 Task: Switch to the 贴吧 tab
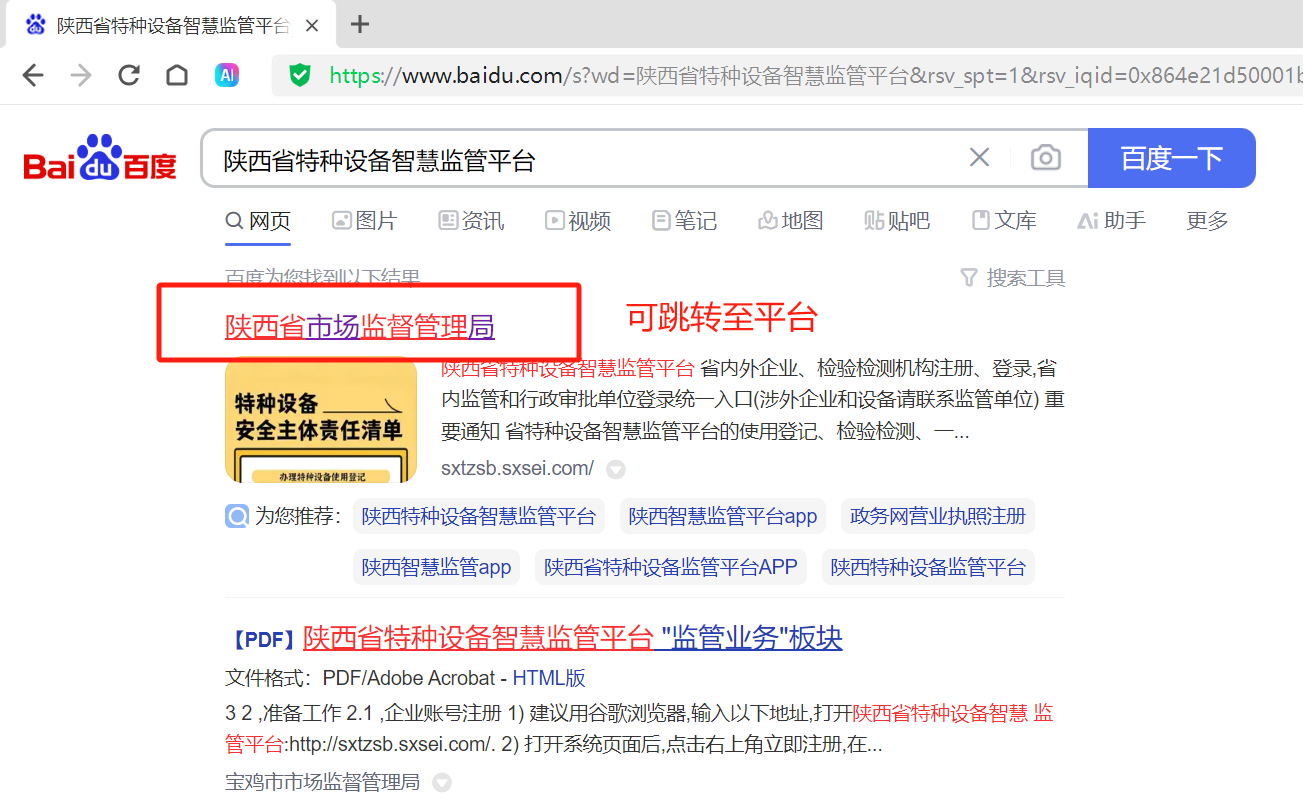click(897, 221)
